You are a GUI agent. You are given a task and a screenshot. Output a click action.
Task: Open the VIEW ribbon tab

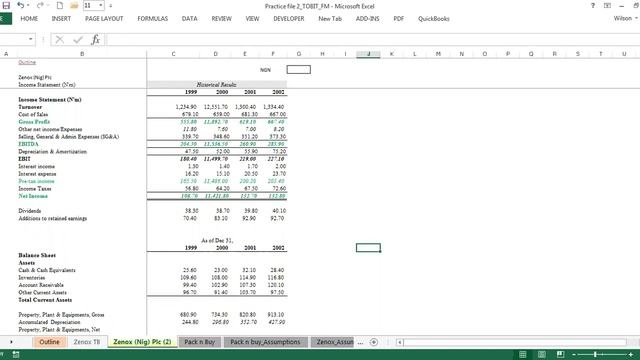[252, 19]
